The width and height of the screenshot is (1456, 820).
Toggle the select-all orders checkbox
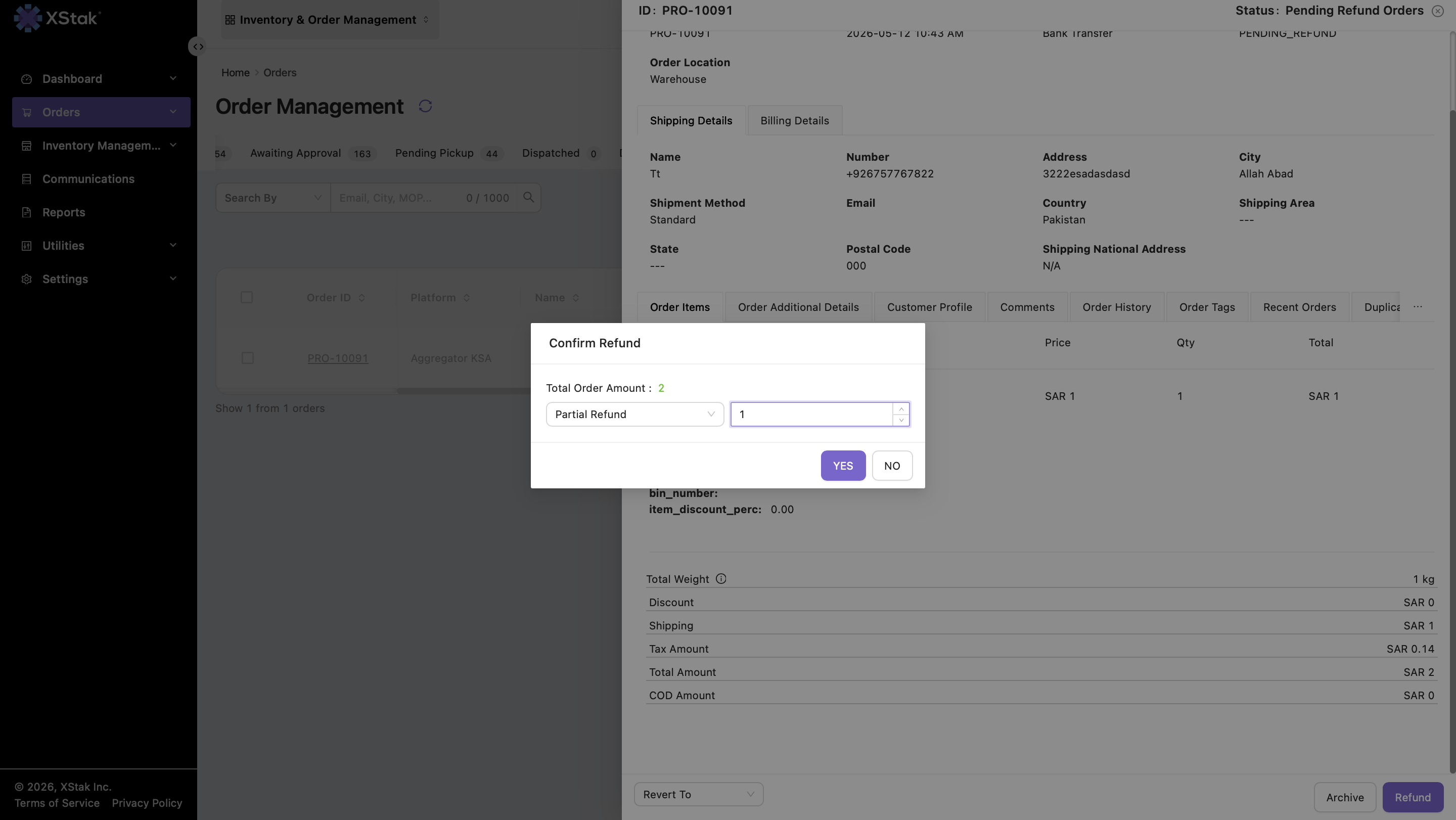click(246, 297)
